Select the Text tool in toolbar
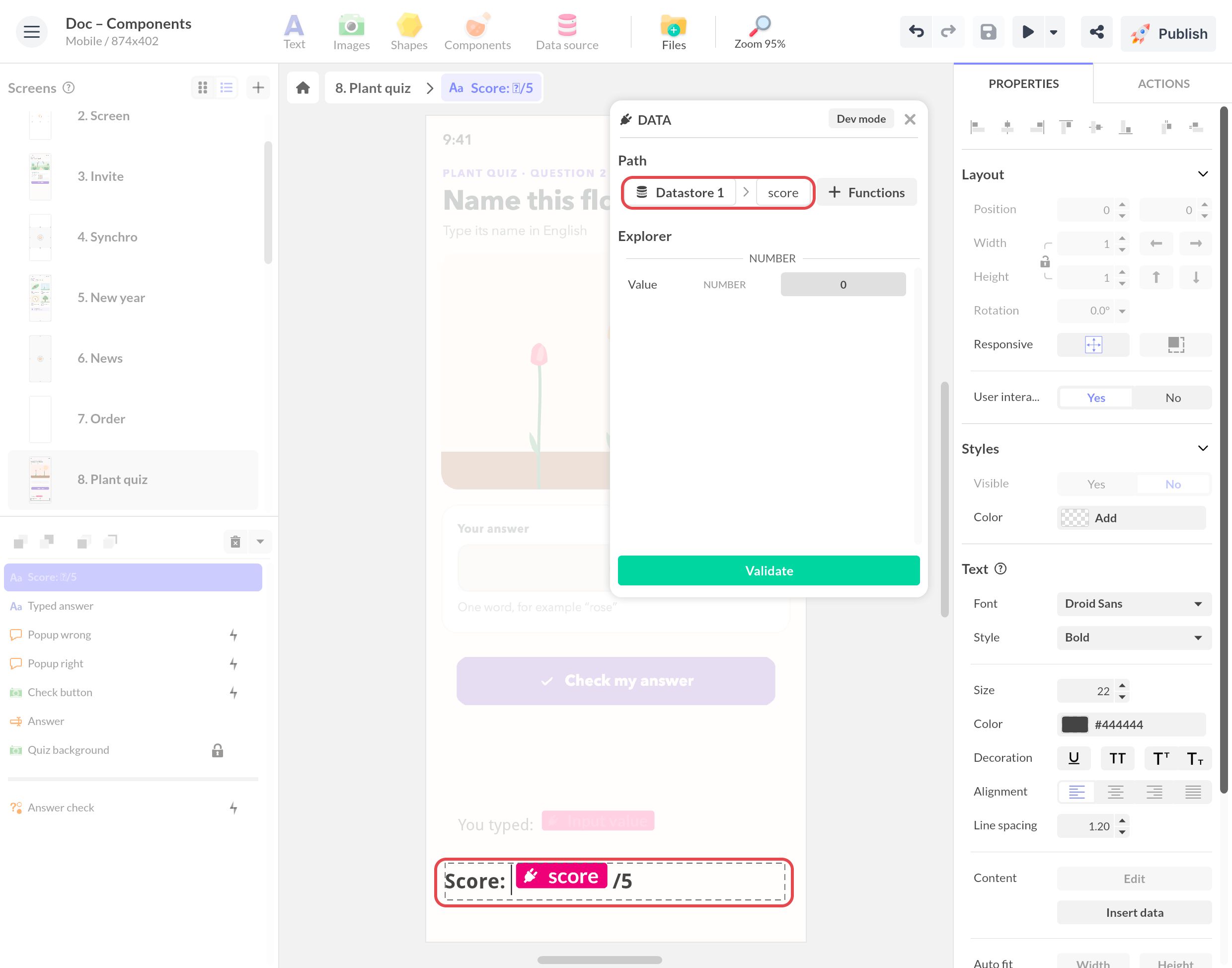Viewport: 1232px width, 968px height. [x=294, y=32]
